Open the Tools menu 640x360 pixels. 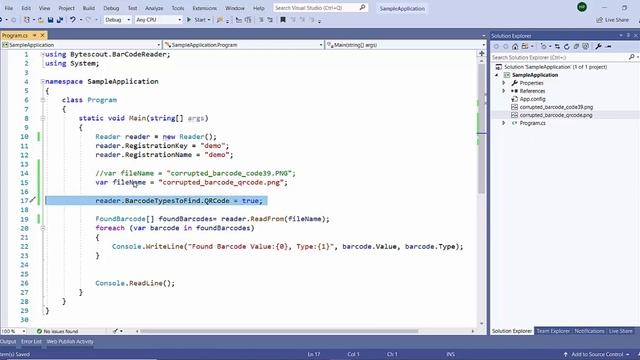tap(178, 8)
